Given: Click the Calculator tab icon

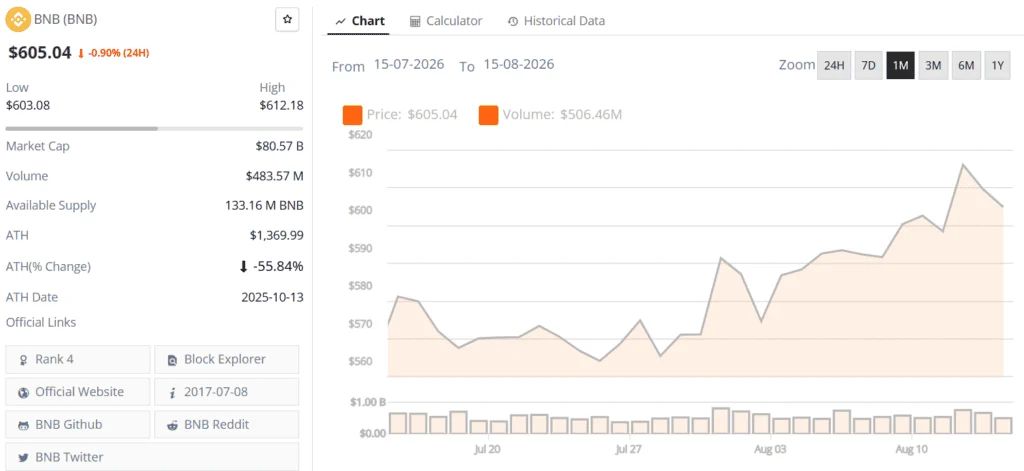Looking at the screenshot, I should coord(415,22).
